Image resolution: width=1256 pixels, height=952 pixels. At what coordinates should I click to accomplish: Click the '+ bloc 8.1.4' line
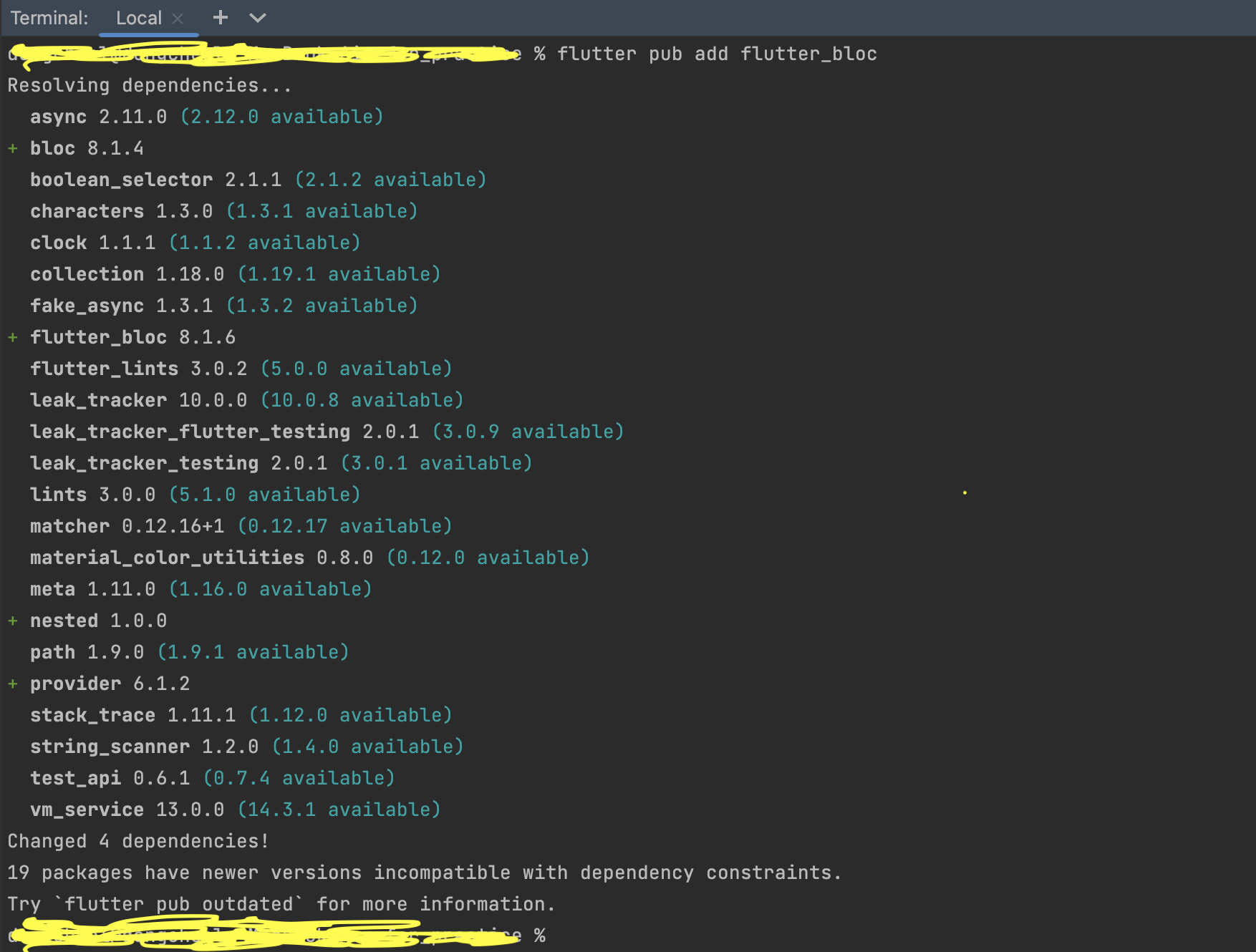(75, 148)
